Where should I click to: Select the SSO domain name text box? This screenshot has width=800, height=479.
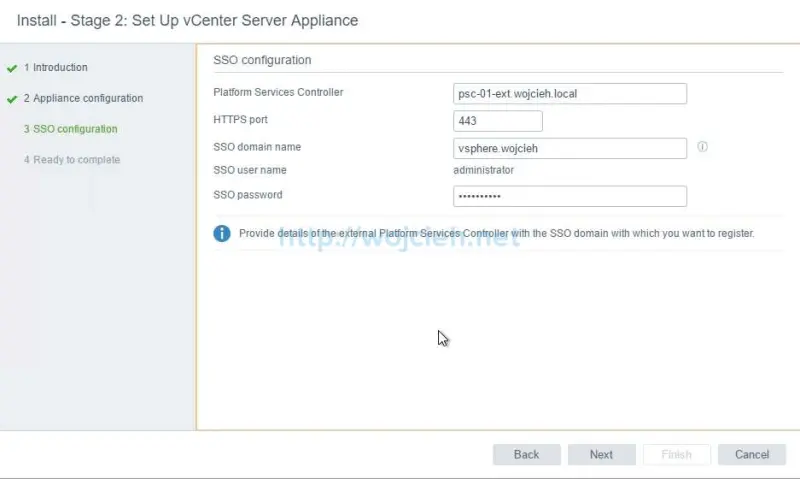[x=569, y=148]
